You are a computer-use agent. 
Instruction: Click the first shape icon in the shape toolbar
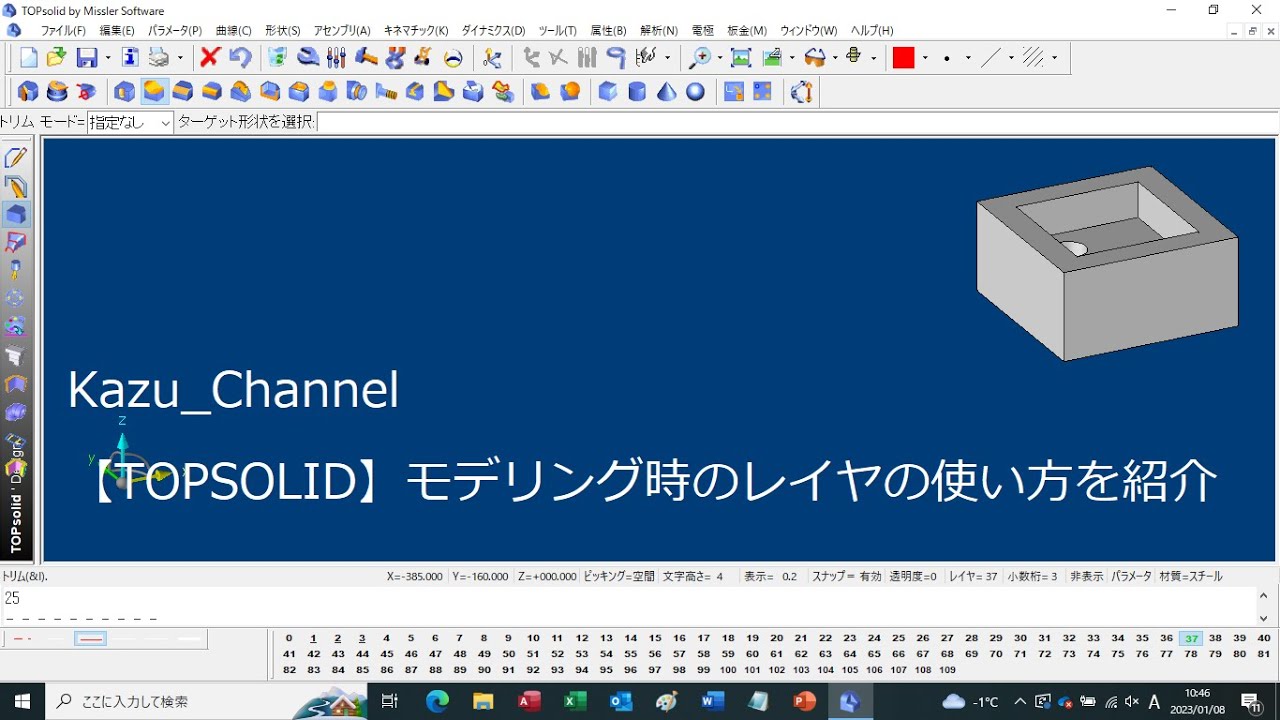28,92
